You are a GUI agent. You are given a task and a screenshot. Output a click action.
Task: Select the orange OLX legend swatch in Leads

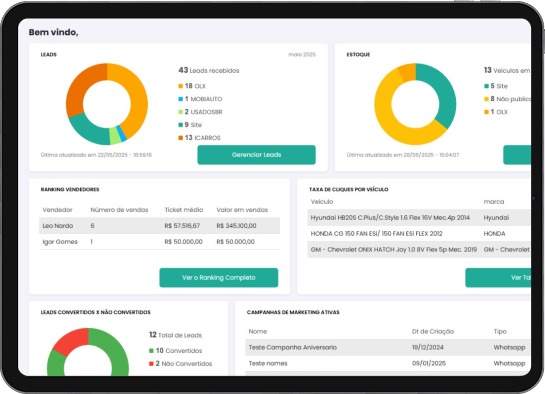pos(180,86)
